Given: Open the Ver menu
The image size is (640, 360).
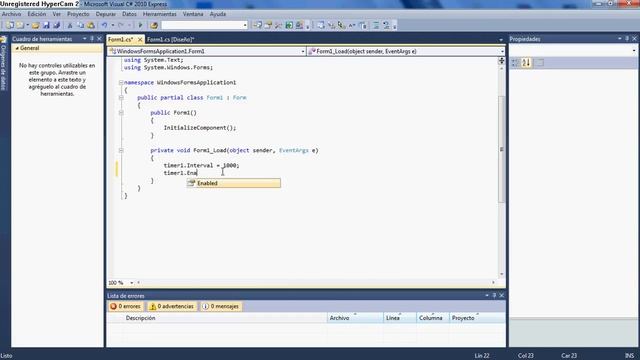Looking at the screenshot, I should tap(57, 14).
